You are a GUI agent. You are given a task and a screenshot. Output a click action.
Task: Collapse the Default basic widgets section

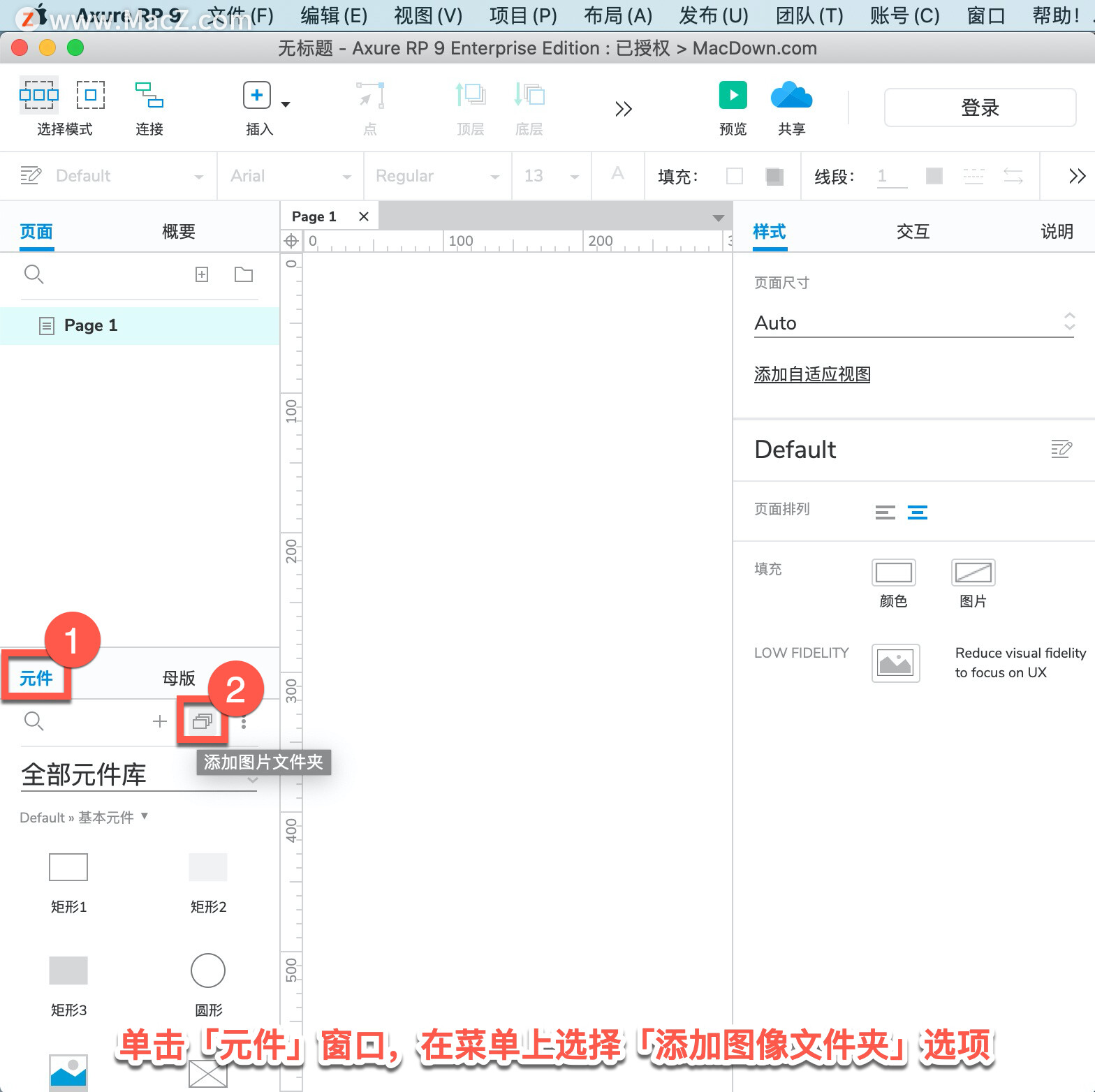click(145, 816)
